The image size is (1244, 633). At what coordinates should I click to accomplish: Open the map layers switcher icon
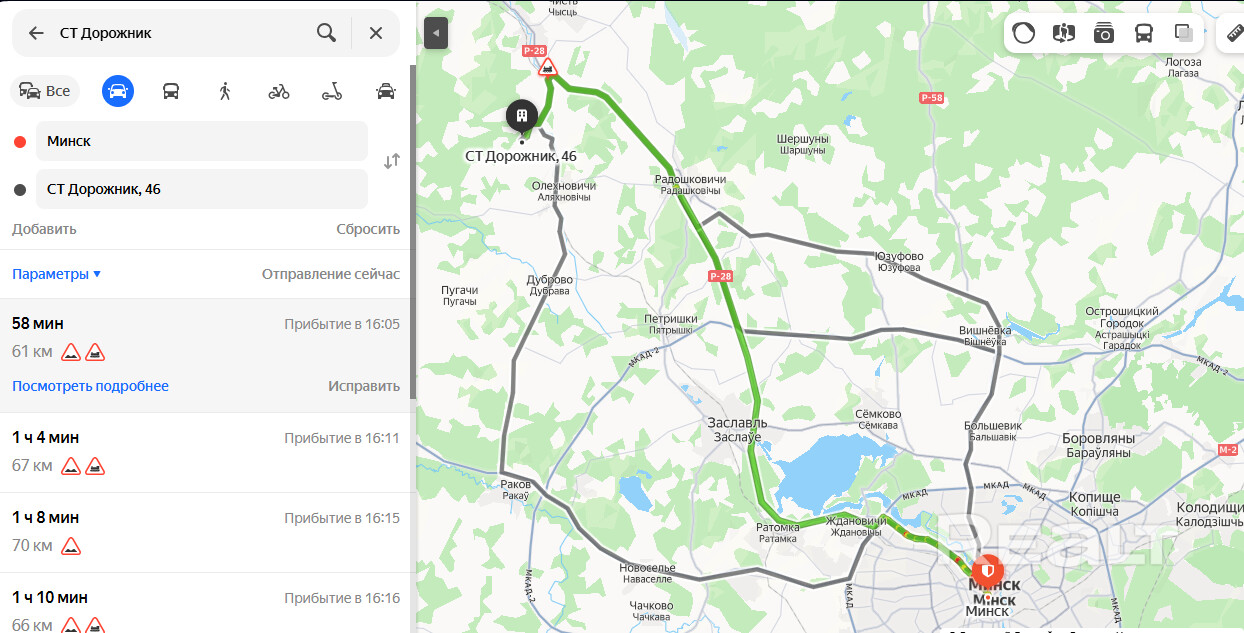[x=1184, y=32]
